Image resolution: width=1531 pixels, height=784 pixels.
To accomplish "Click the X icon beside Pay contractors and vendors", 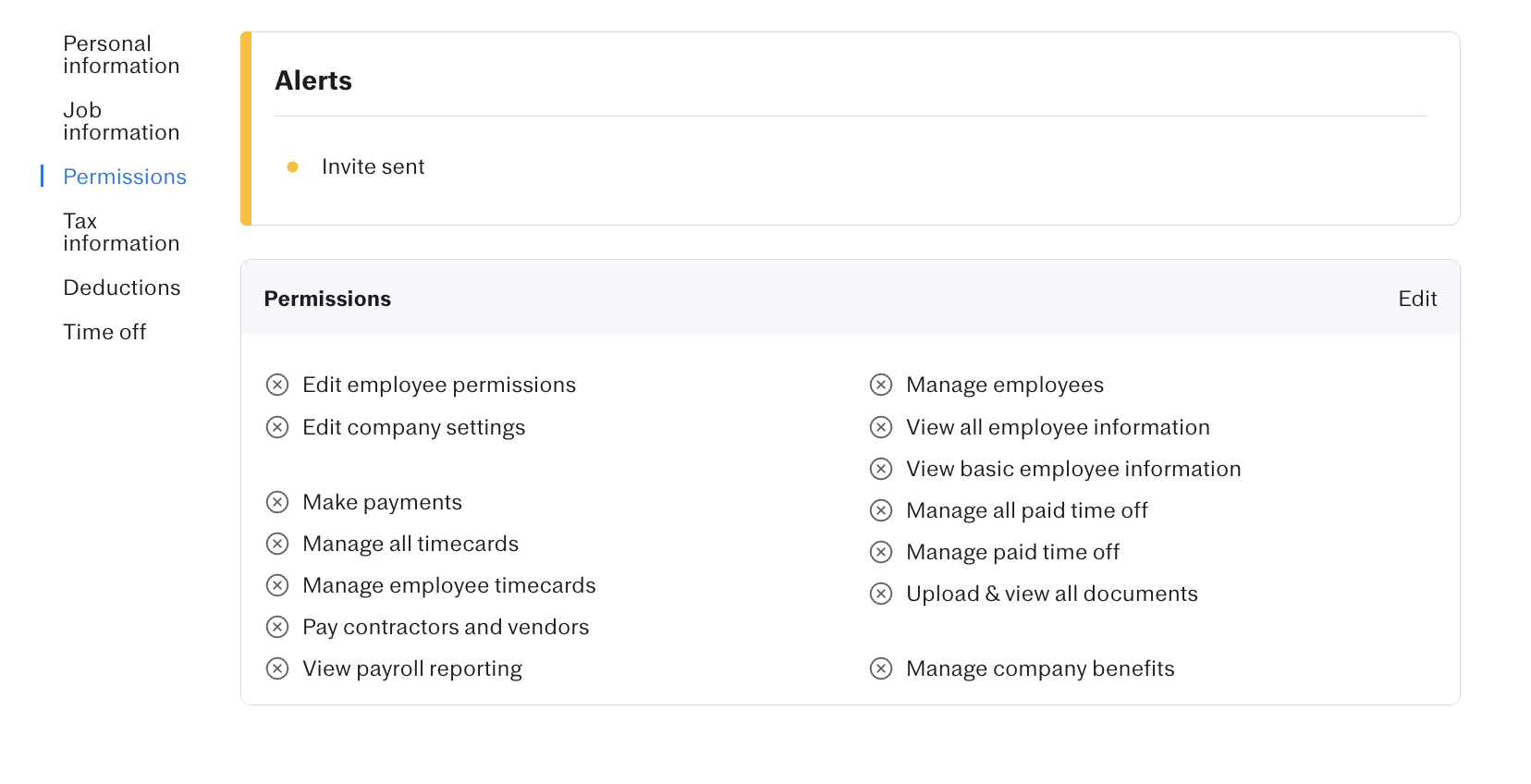I will [x=277, y=627].
